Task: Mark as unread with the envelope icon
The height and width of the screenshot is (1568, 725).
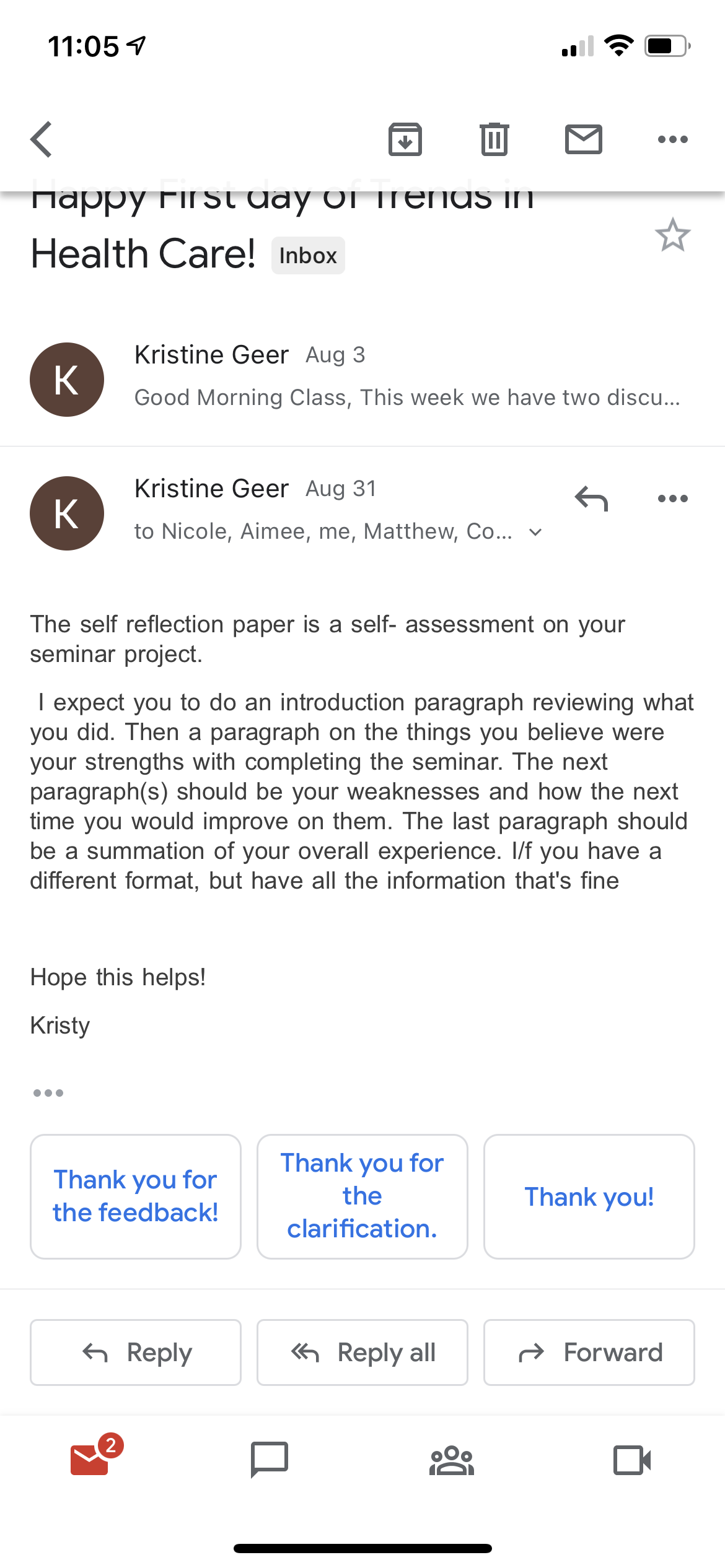Action: 584,139
